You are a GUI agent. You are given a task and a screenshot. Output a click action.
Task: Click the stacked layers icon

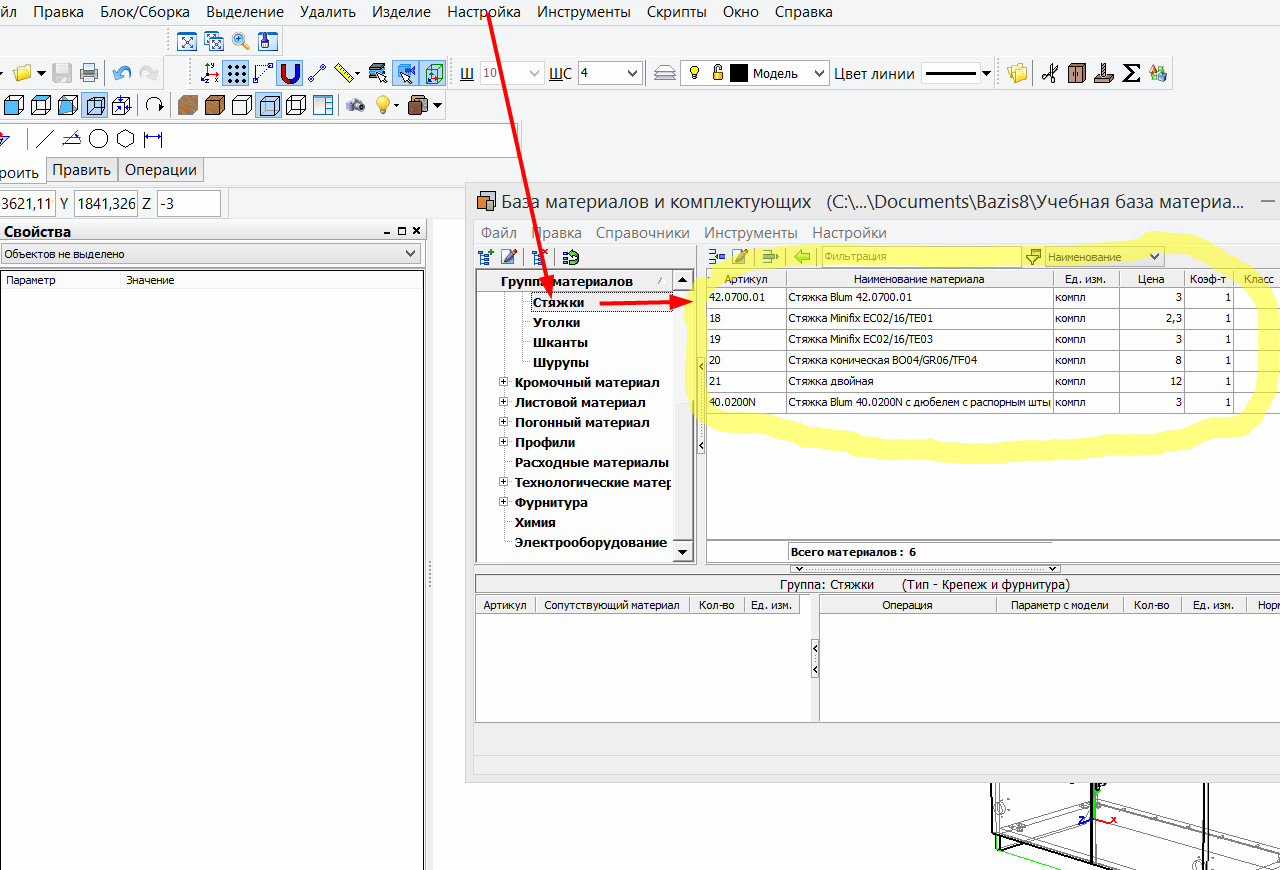(x=665, y=73)
